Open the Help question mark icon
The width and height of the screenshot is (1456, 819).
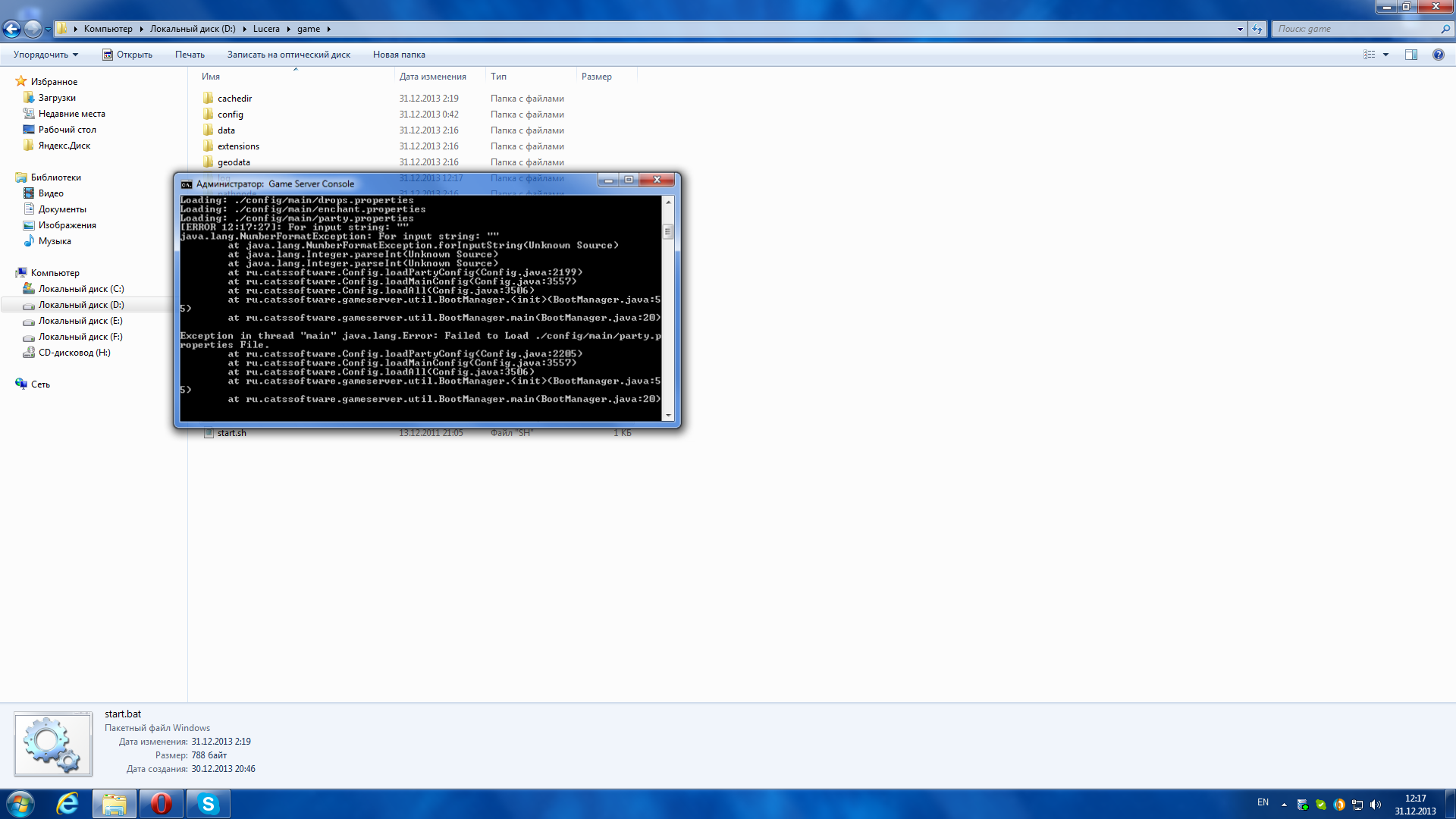coord(1438,55)
